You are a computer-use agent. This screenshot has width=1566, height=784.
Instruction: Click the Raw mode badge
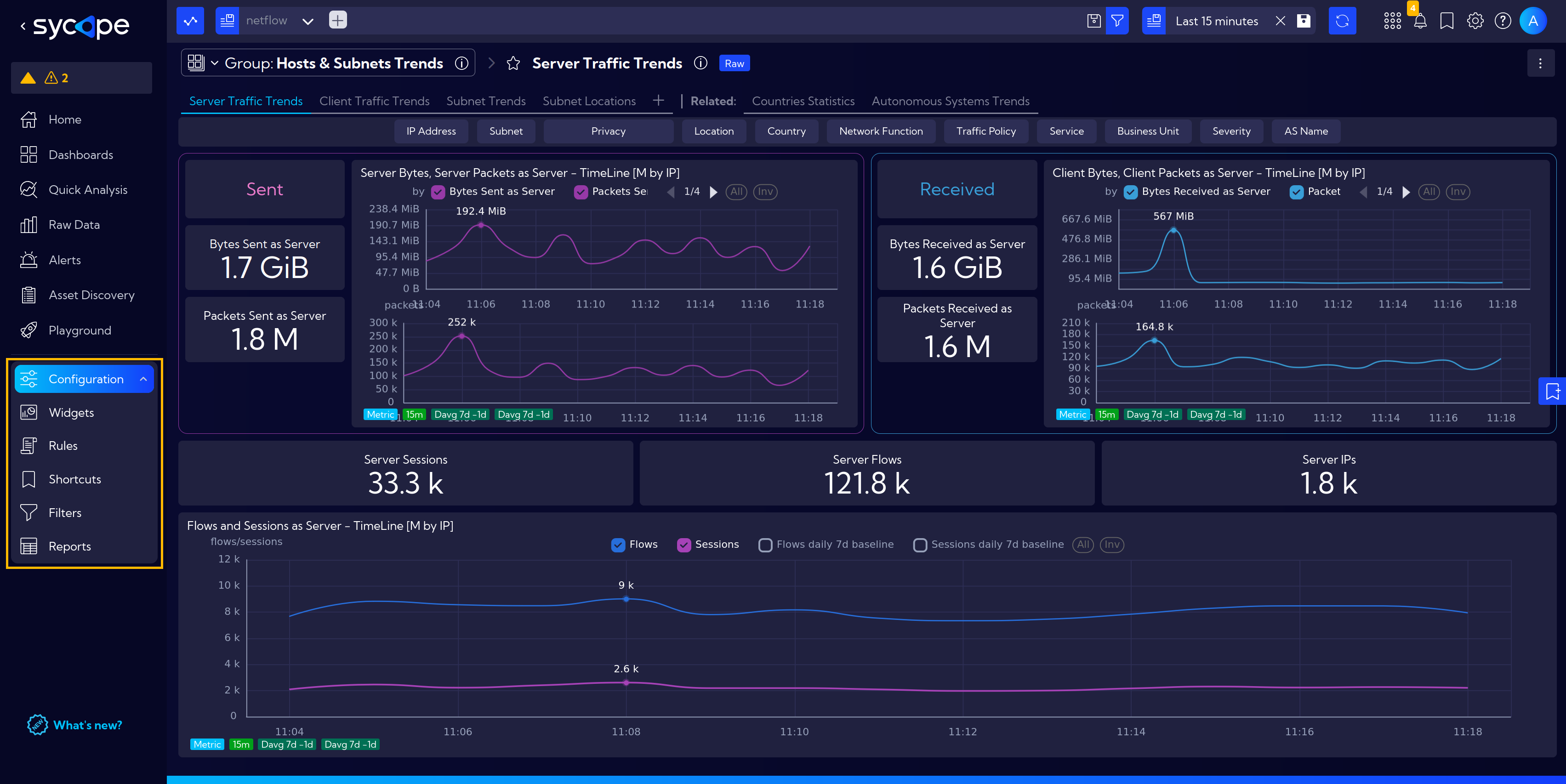[735, 63]
